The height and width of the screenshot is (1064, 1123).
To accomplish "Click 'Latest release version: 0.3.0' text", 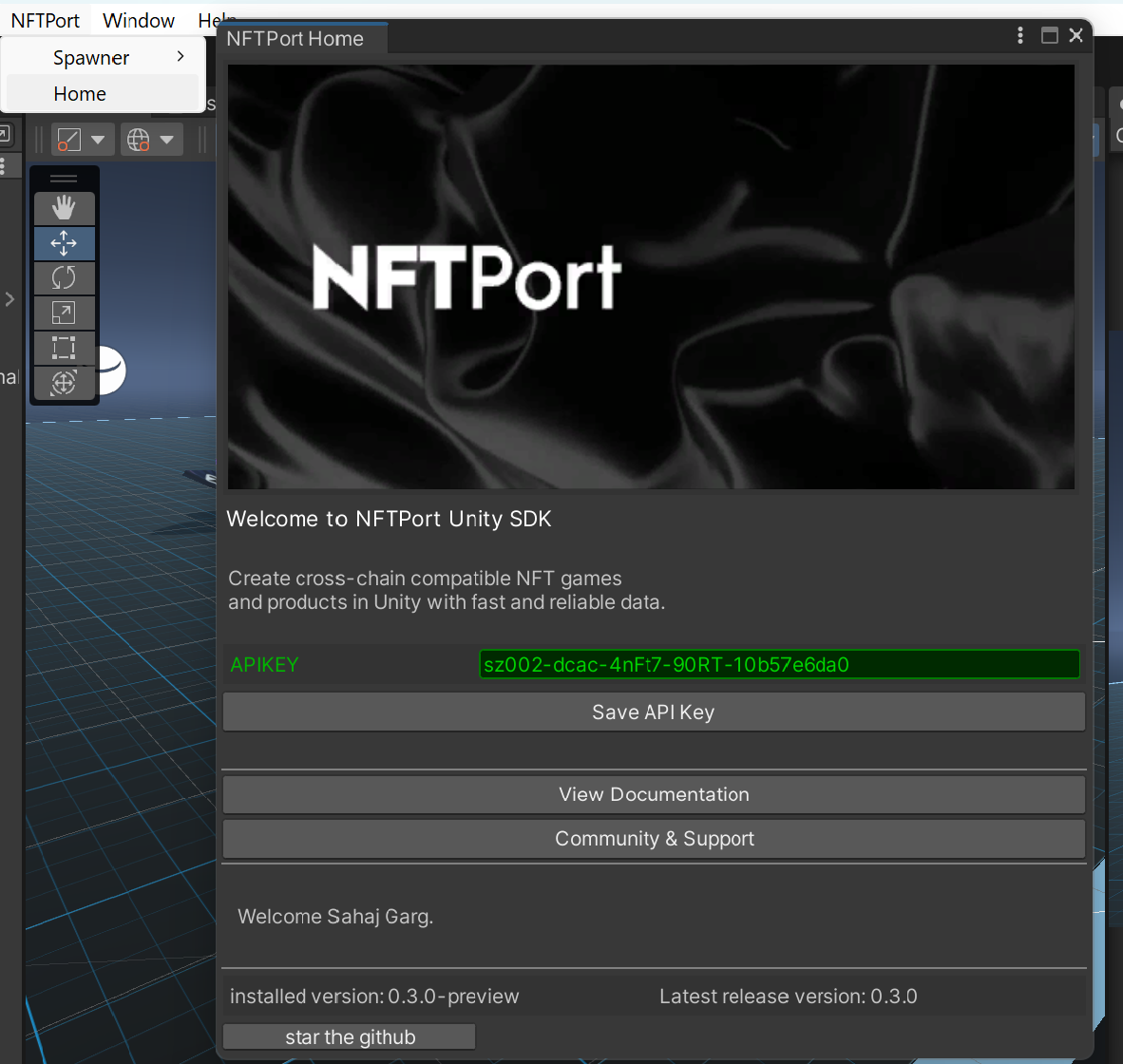I will [788, 997].
